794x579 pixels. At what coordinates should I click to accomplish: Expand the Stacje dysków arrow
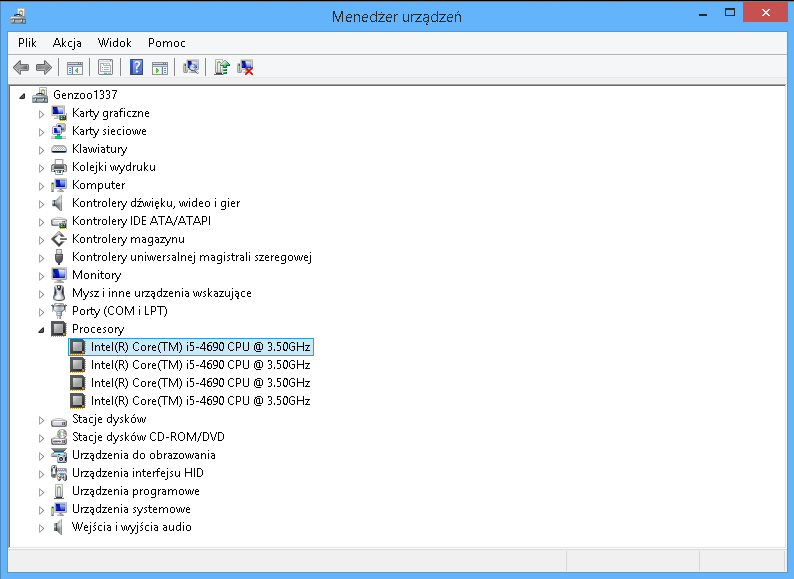[x=42, y=420]
